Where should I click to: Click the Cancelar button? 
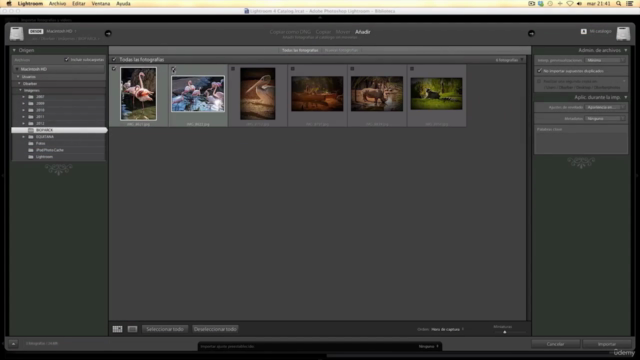(x=555, y=344)
